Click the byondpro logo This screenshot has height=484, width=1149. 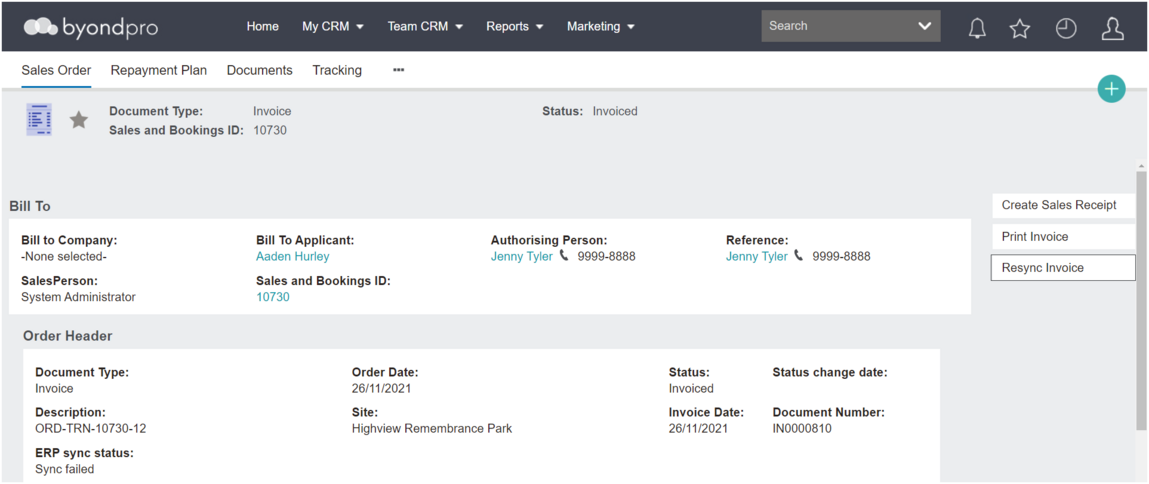[x=91, y=27]
